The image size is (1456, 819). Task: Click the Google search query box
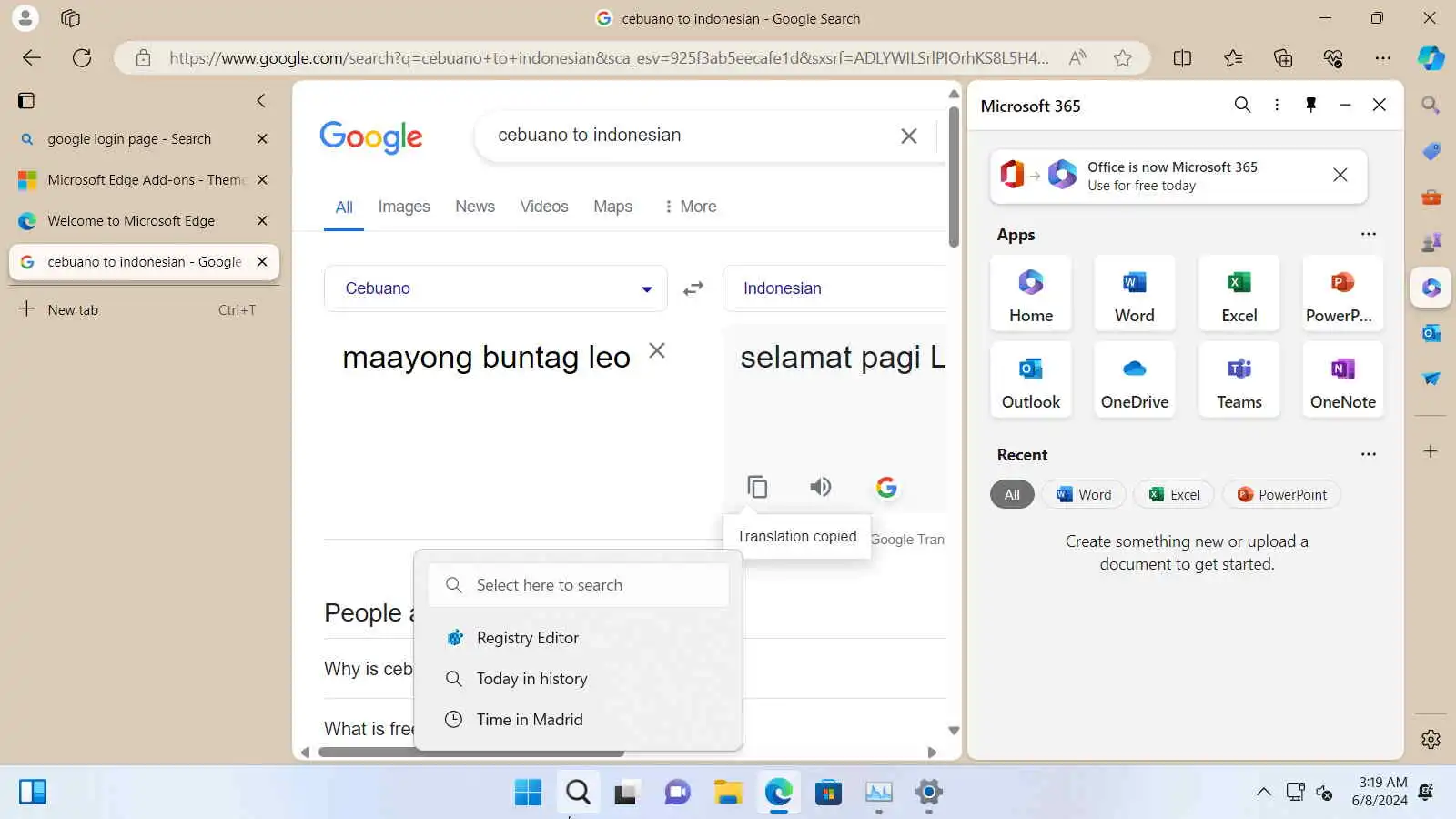point(692,136)
